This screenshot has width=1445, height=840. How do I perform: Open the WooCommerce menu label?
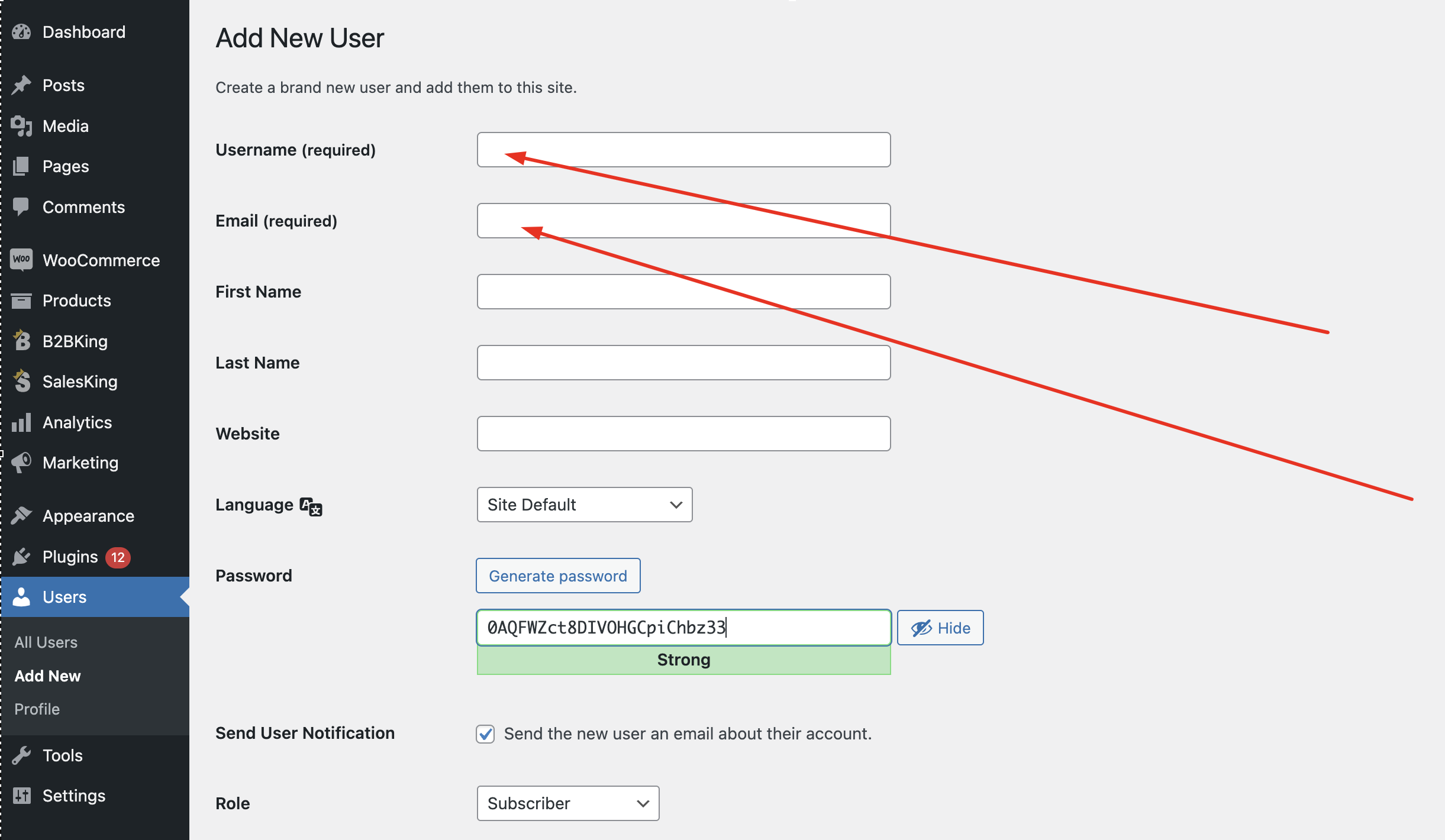[x=101, y=260]
